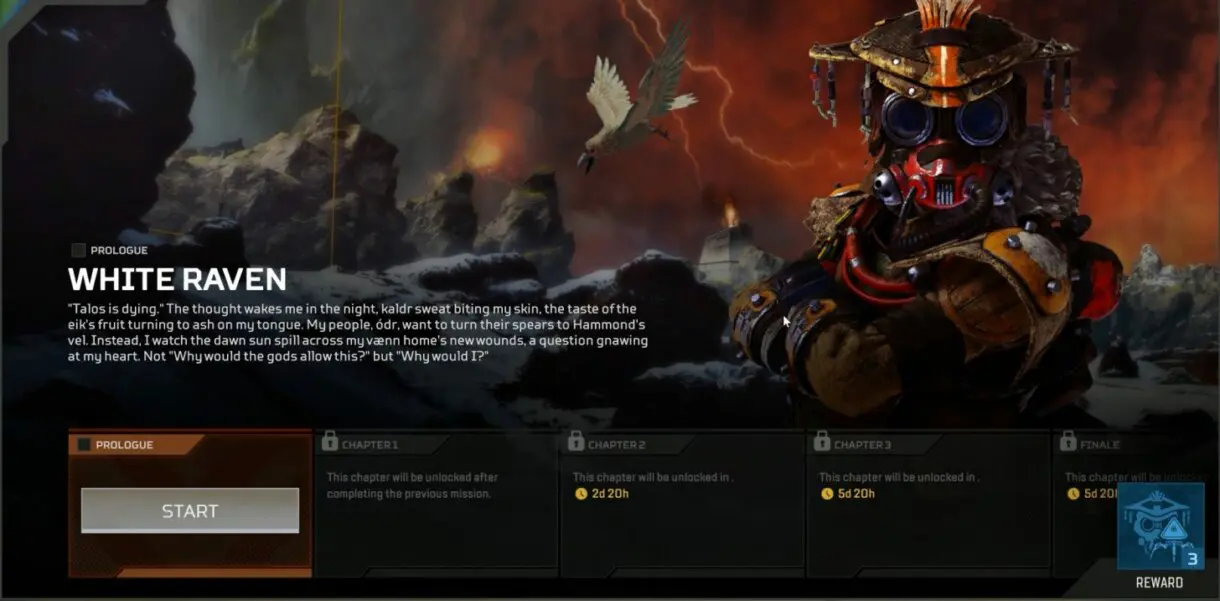1220x601 pixels.
Task: Click the clock icon beside Chapter 3's 5d 20h
Action: click(827, 494)
